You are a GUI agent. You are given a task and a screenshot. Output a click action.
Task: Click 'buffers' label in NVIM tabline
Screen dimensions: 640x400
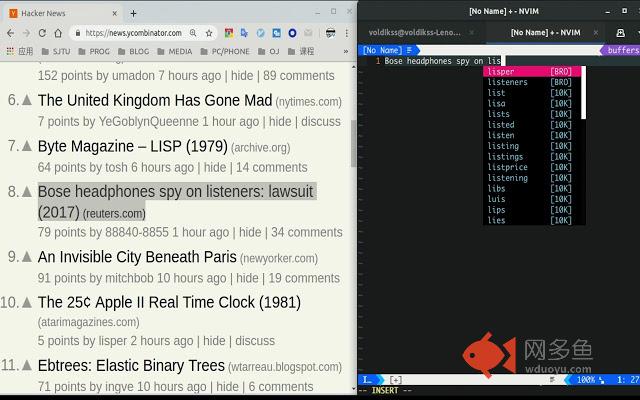coord(623,50)
